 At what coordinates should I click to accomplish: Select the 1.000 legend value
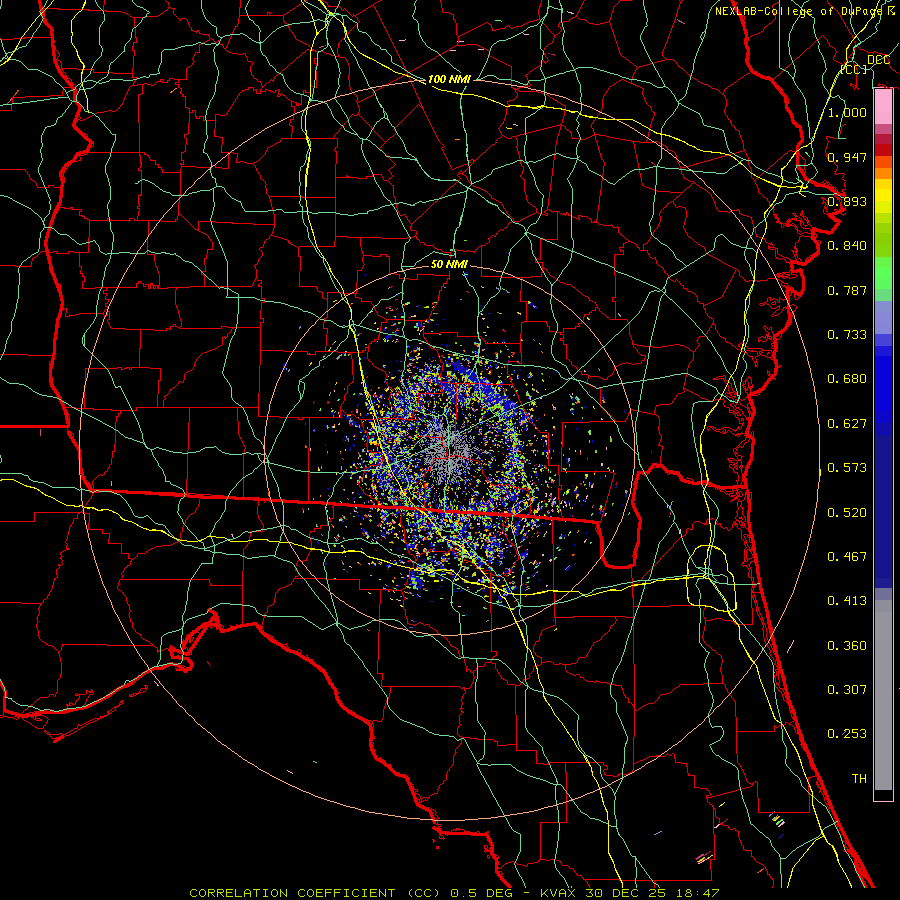pyautogui.click(x=847, y=112)
